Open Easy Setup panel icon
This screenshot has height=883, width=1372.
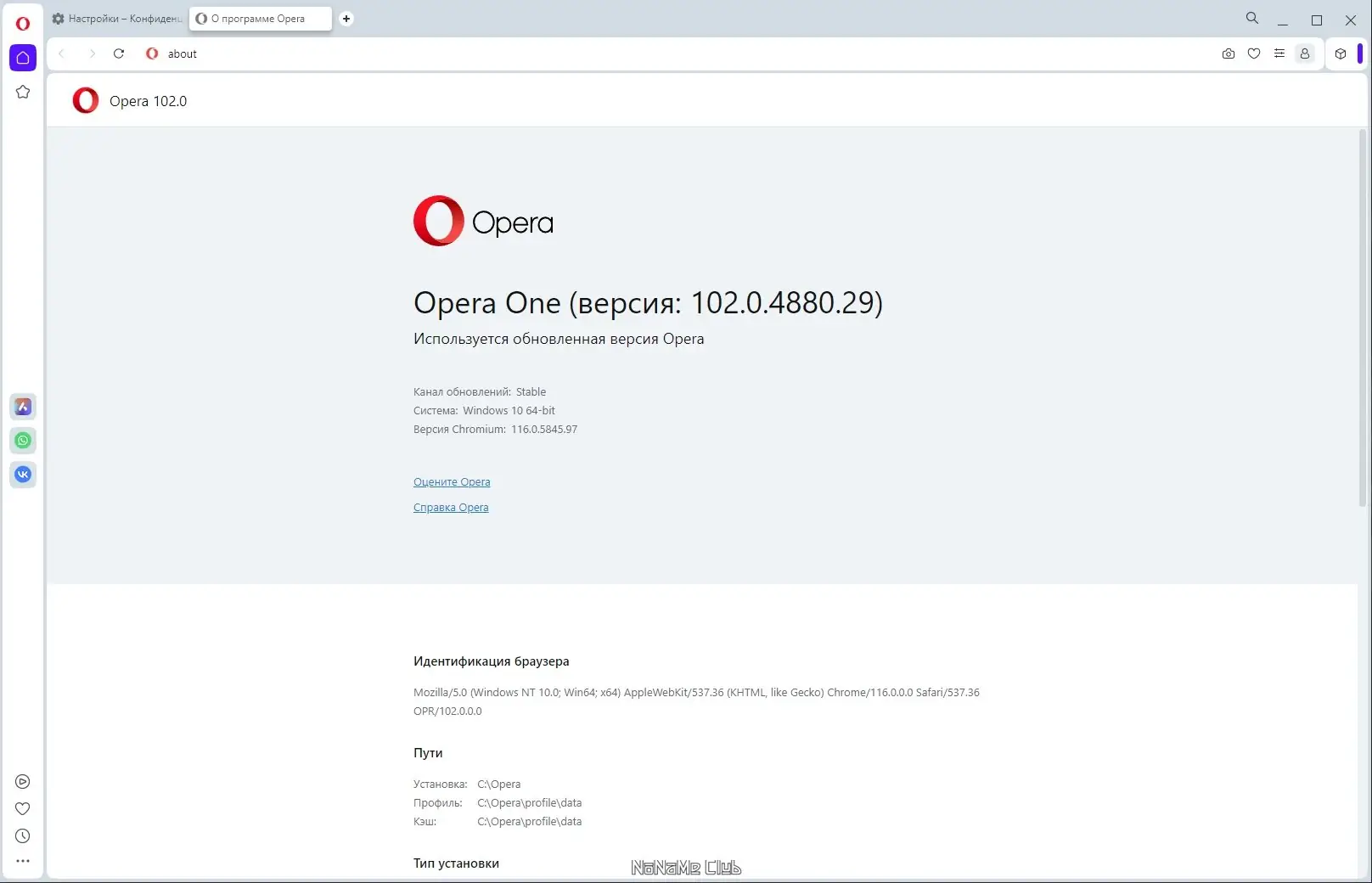pyautogui.click(x=1279, y=53)
